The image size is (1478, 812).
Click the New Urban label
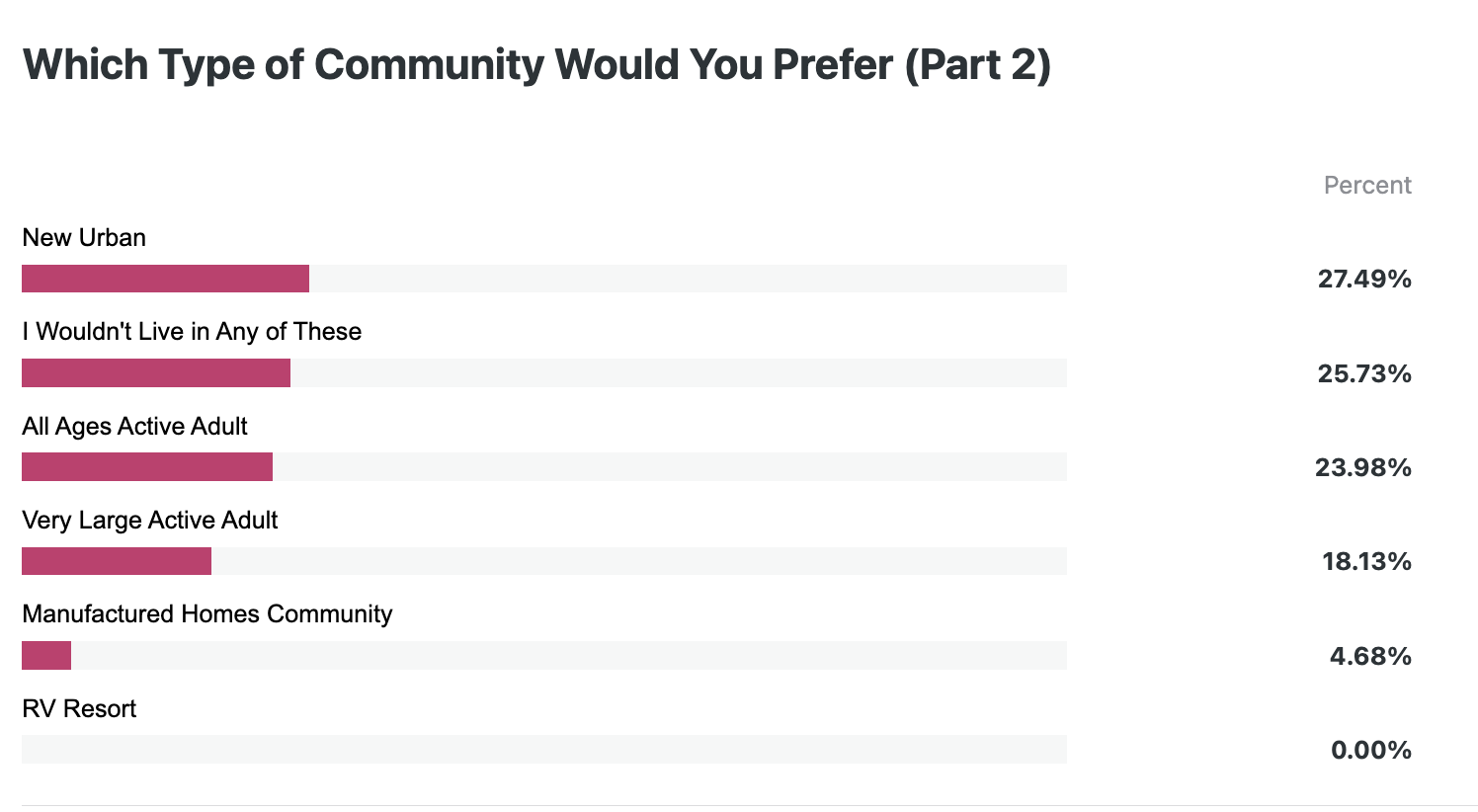tap(84, 238)
